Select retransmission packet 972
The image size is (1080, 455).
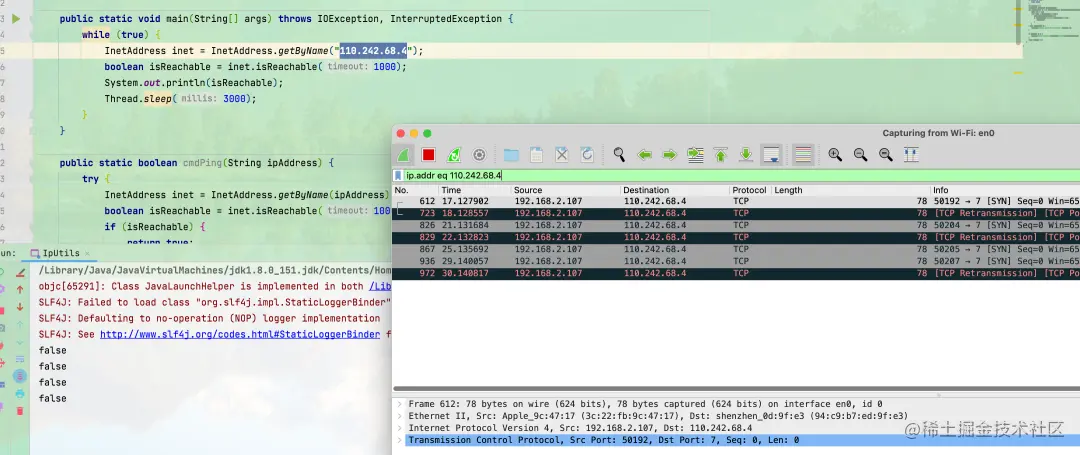[x=736, y=273]
